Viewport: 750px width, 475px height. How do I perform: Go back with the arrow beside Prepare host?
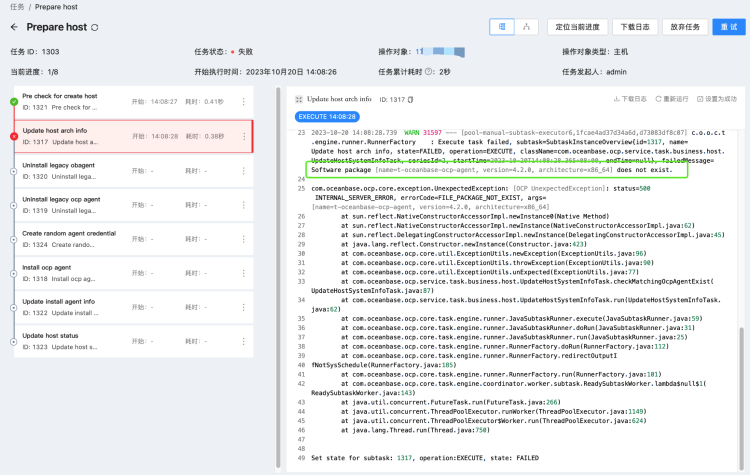(x=14, y=27)
